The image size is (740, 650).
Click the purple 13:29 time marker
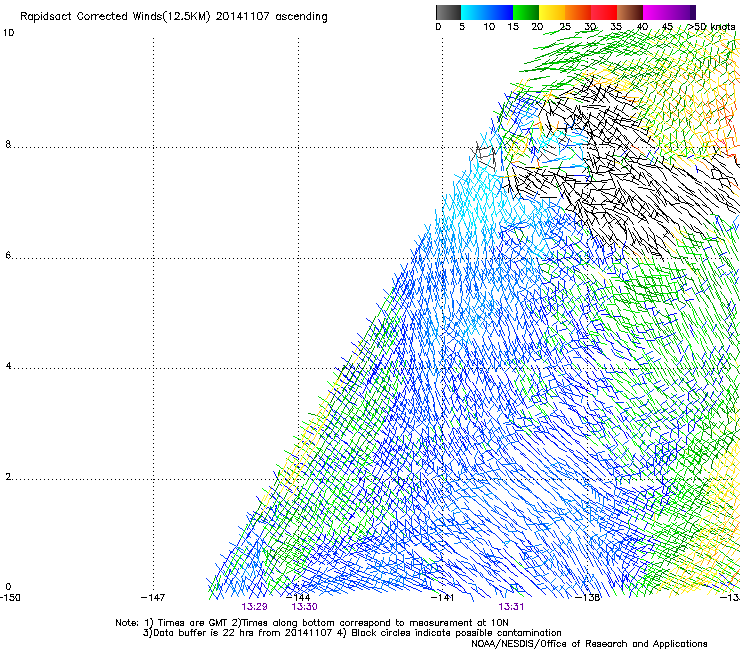coord(254,607)
